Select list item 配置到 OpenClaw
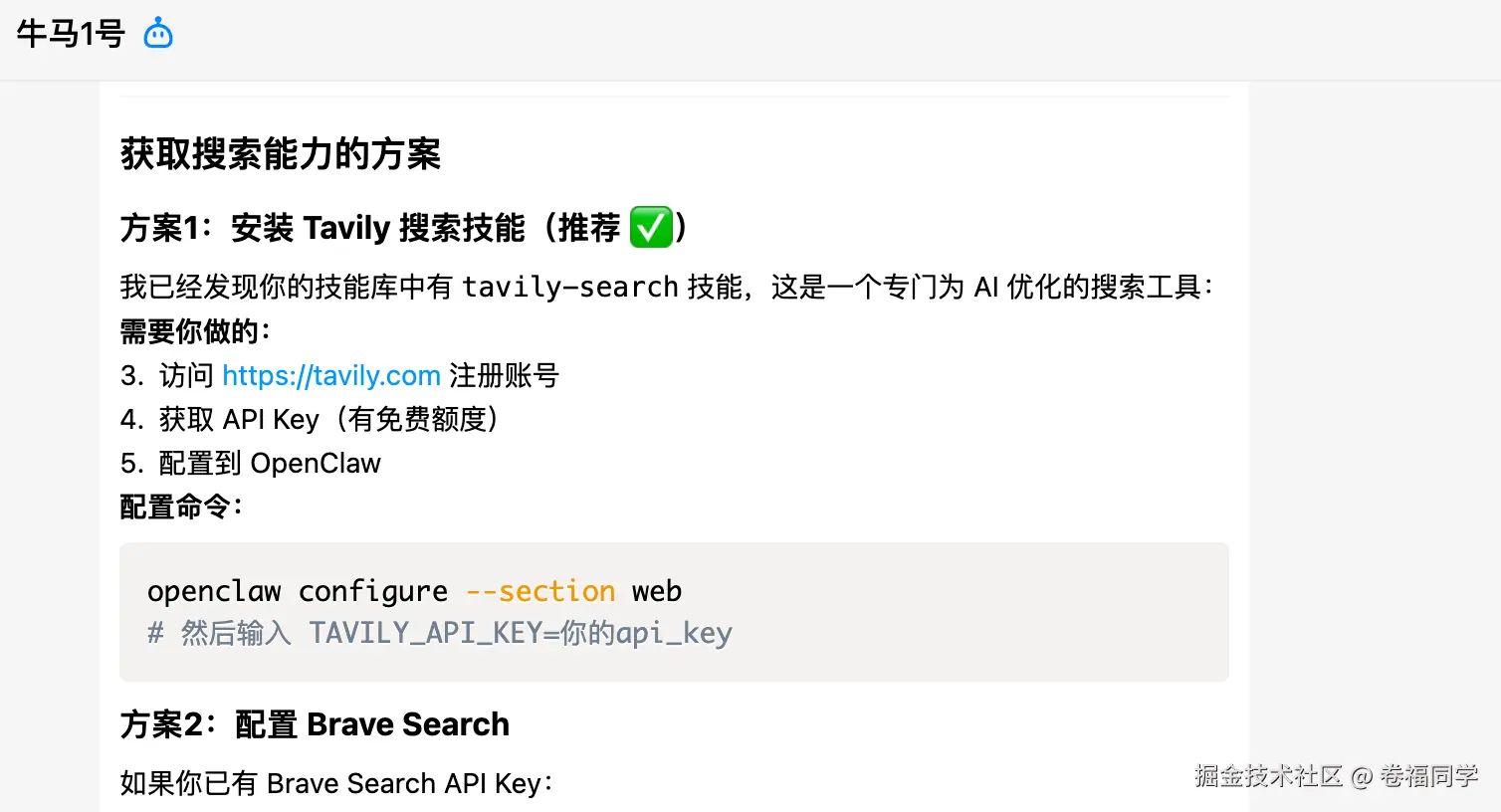This screenshot has height=812, width=1501. (x=251, y=463)
